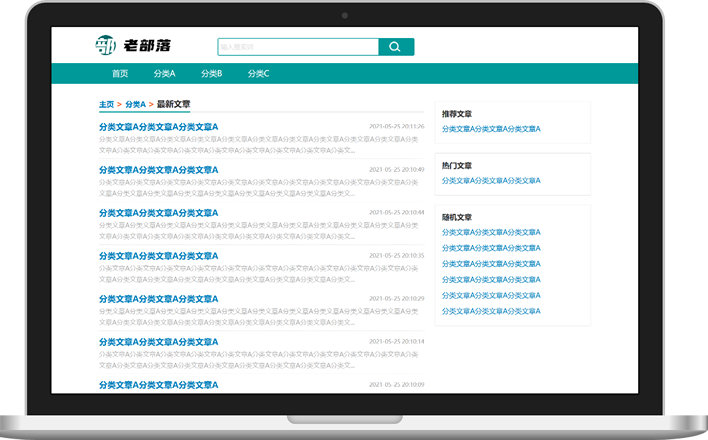This screenshot has width=708, height=440.
Task: Open the article title dated 20:10:49
Action: coord(158,170)
